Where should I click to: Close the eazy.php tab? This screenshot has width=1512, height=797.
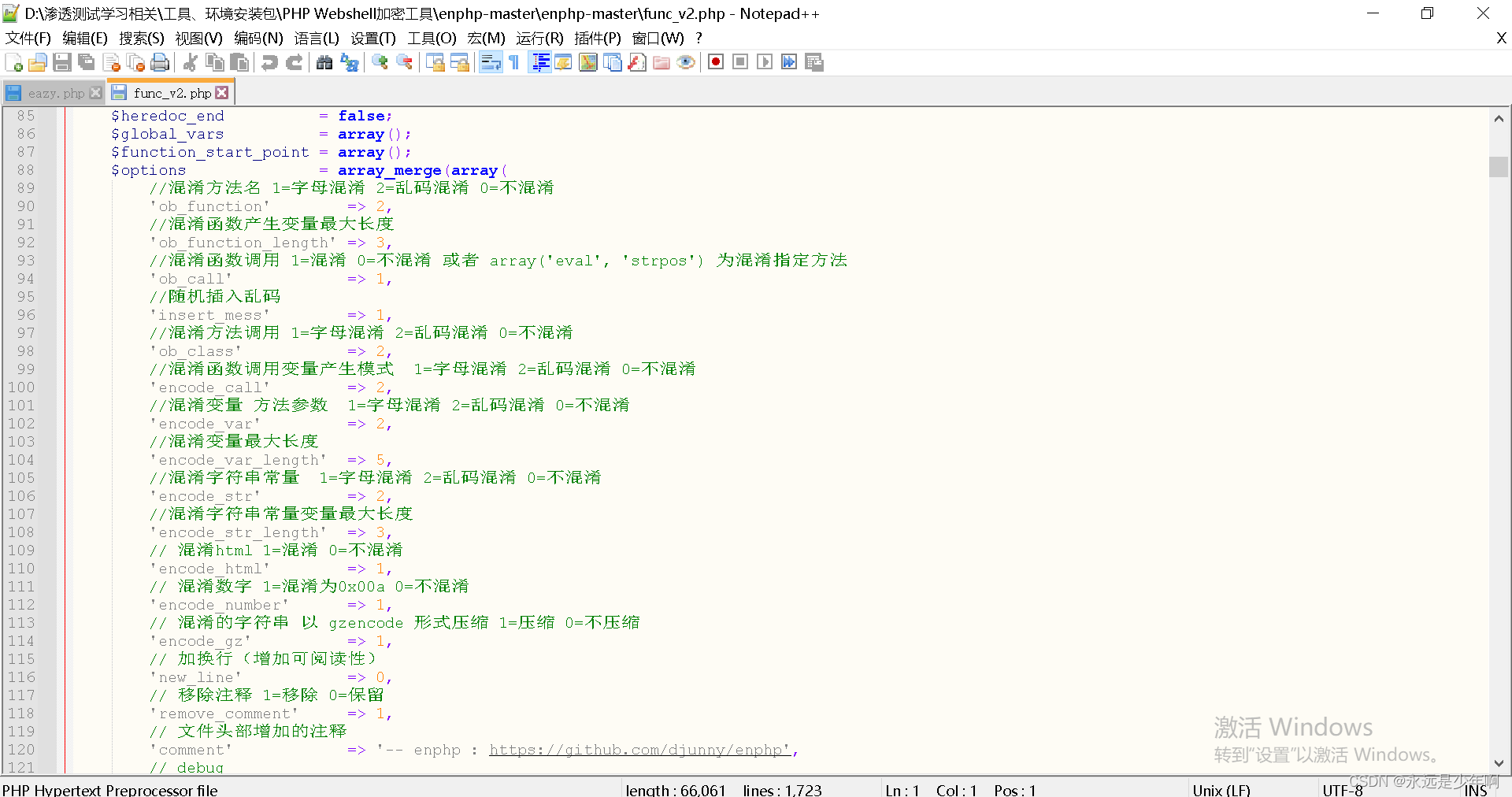click(x=96, y=93)
